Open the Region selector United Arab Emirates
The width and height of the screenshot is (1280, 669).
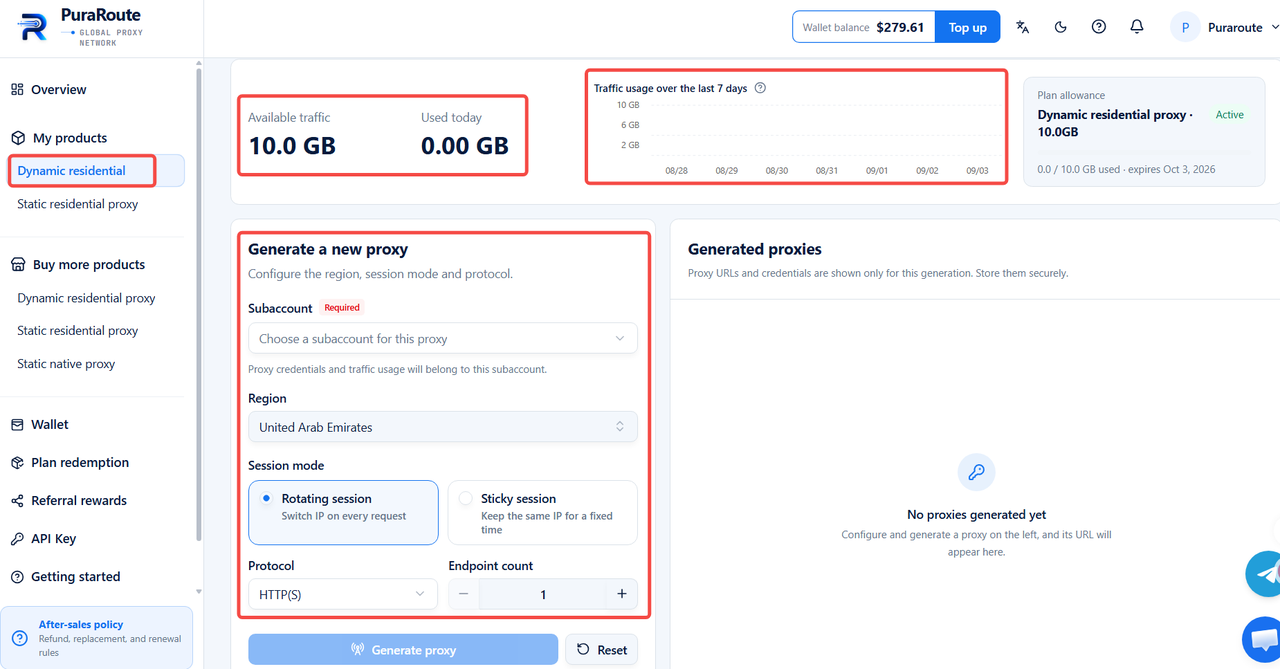click(443, 427)
